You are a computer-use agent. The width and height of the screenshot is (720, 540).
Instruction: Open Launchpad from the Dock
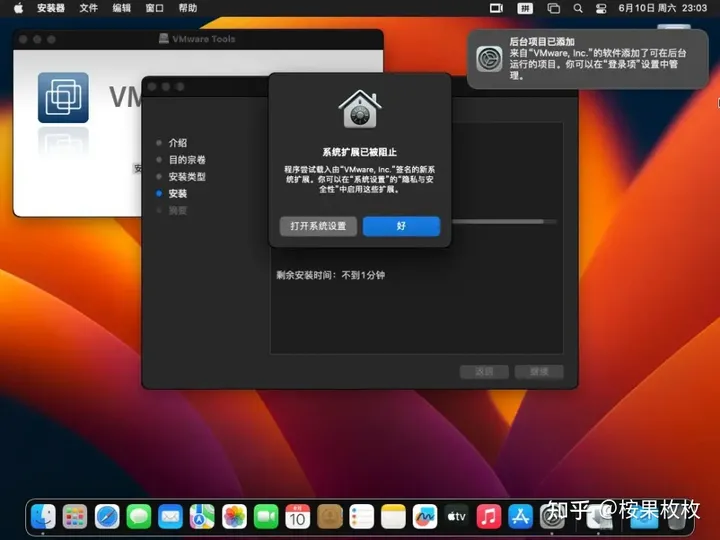tap(75, 517)
